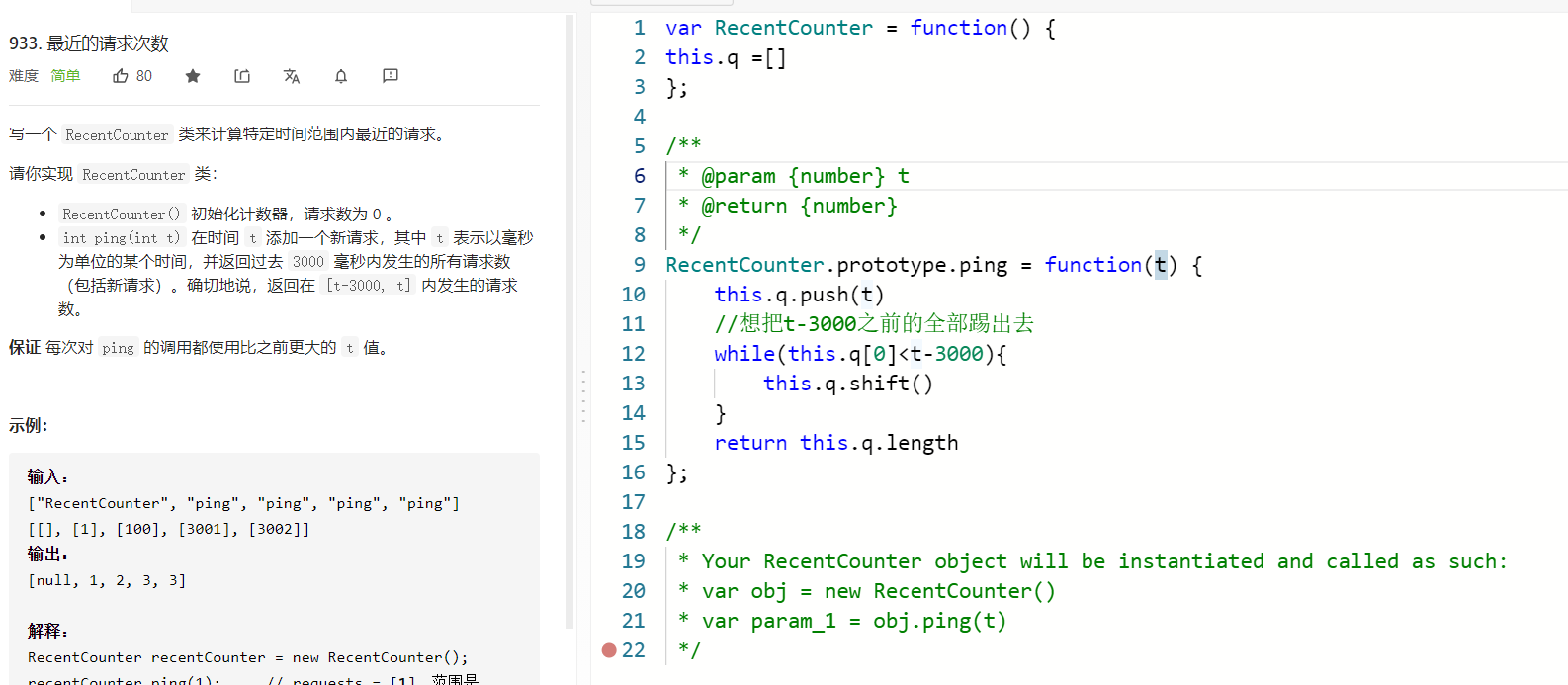Click the panel divider drag handle
The image size is (1568, 685).
tap(583, 395)
